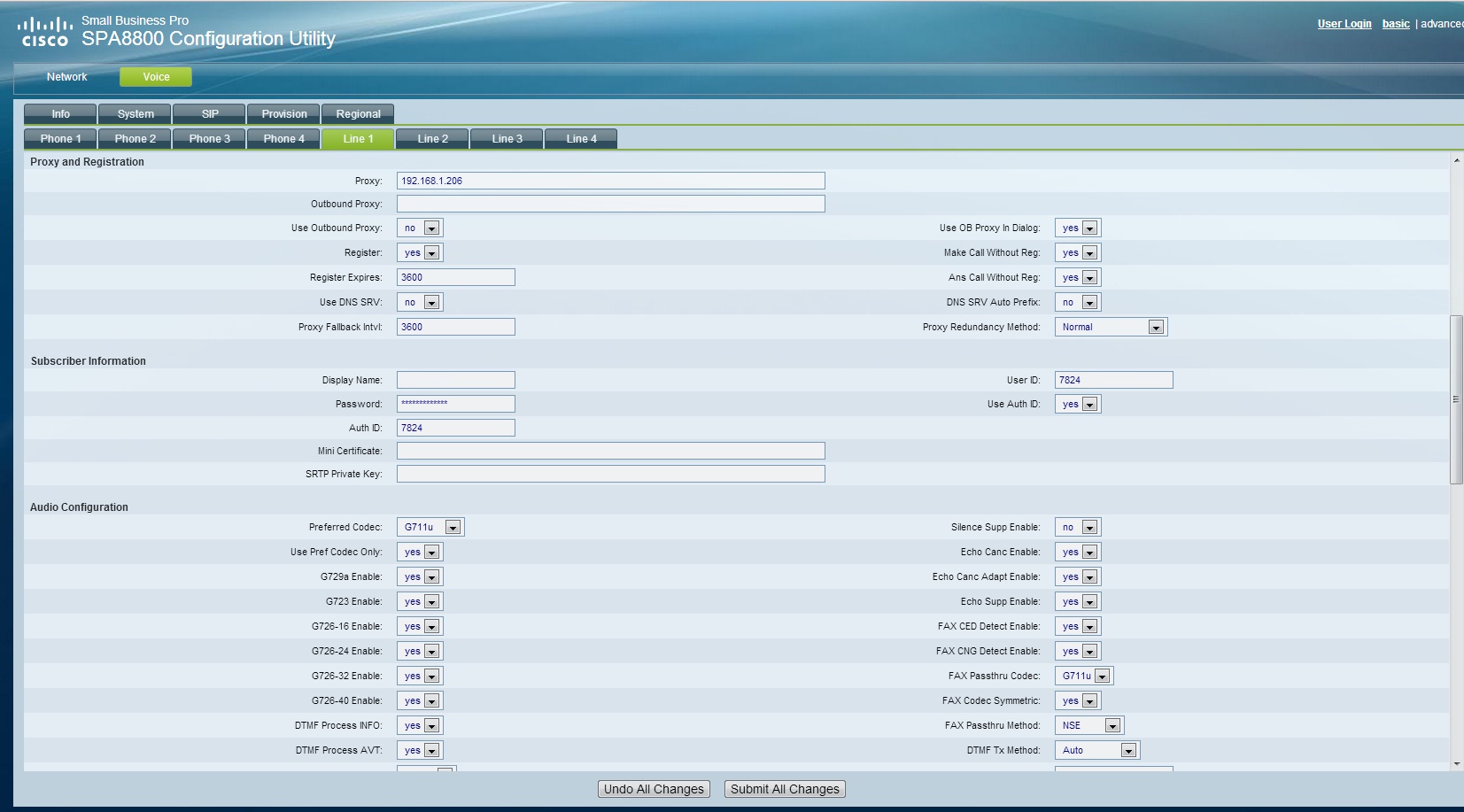The height and width of the screenshot is (812, 1464).
Task: Click the Proxy address input field
Action: [x=610, y=181]
